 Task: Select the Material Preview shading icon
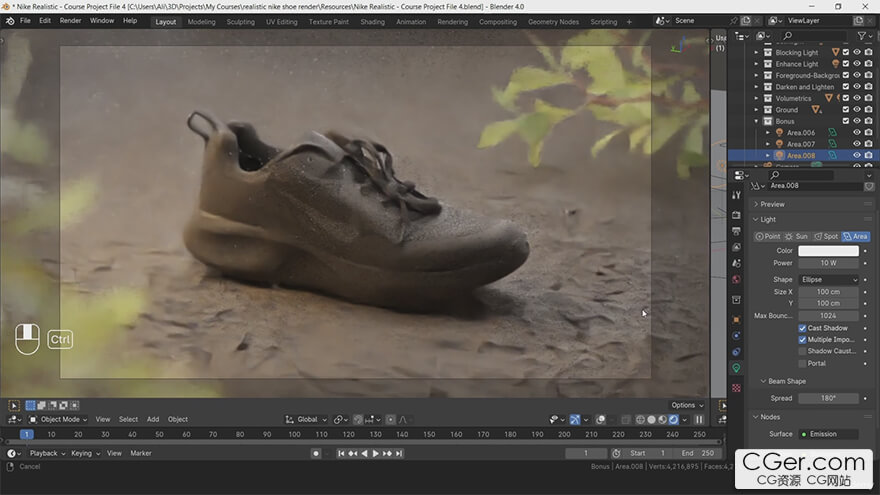(x=662, y=419)
